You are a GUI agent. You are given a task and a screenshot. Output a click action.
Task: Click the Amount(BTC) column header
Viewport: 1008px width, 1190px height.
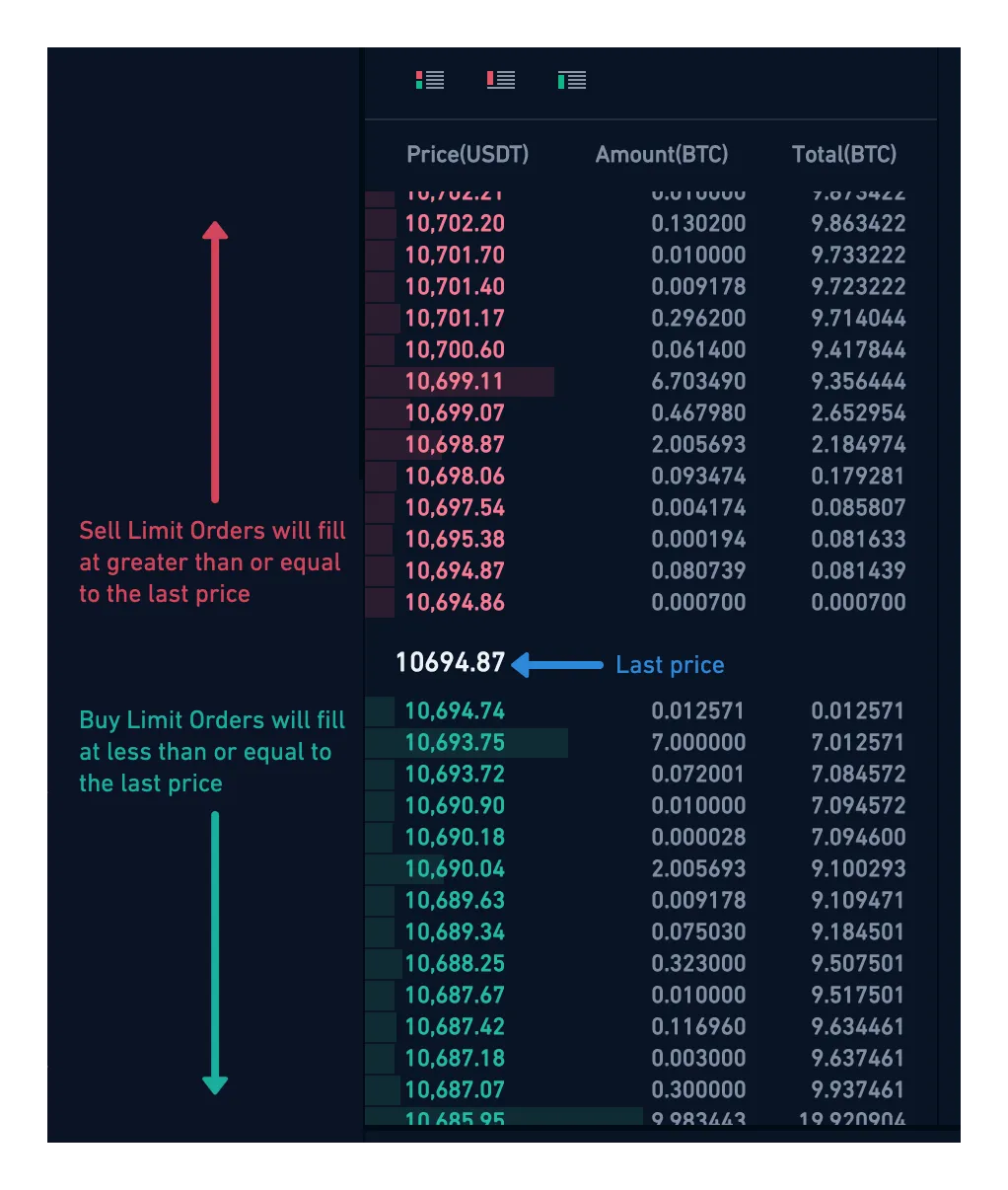point(662,155)
